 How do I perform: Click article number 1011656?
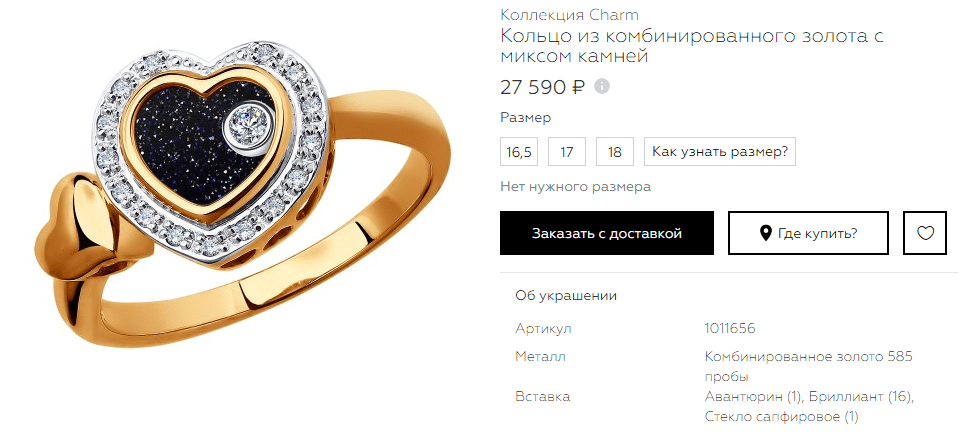pyautogui.click(x=730, y=328)
